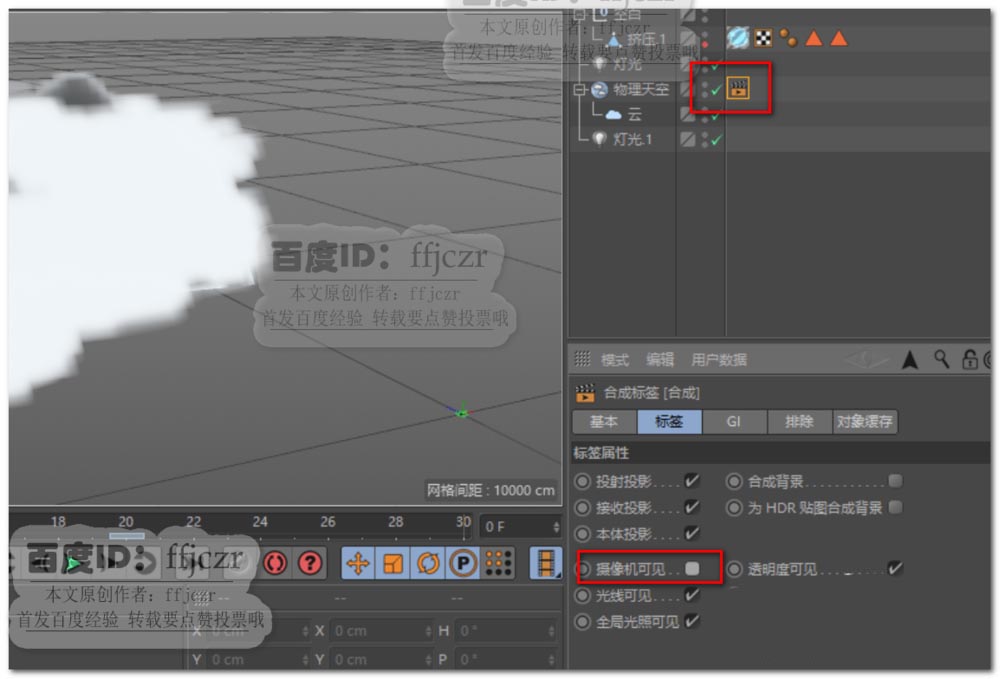Switch to the 基本 tab
1000x679 pixels.
pyautogui.click(x=604, y=421)
